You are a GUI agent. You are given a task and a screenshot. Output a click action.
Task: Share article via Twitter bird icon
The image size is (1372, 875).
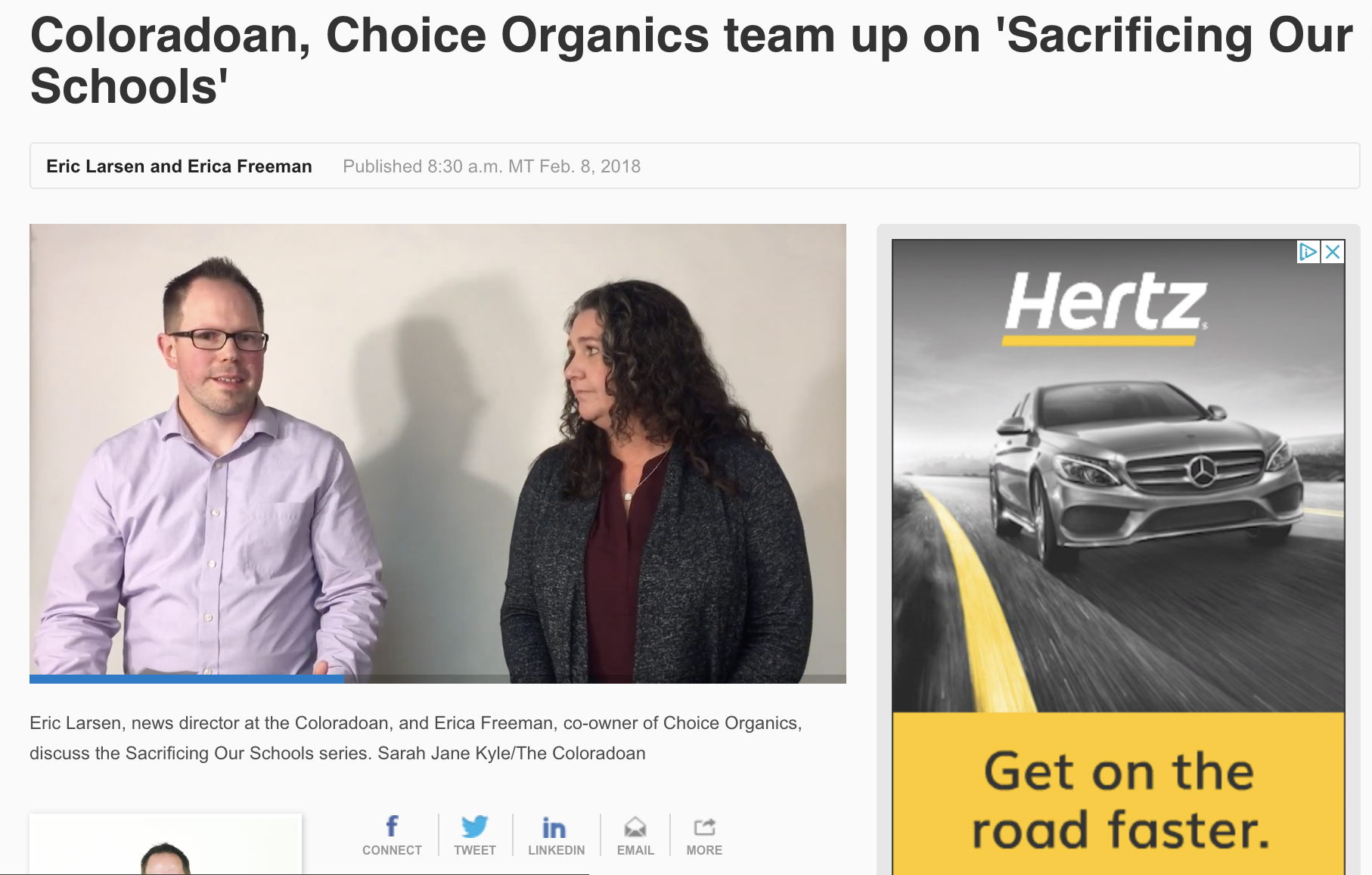point(475,827)
